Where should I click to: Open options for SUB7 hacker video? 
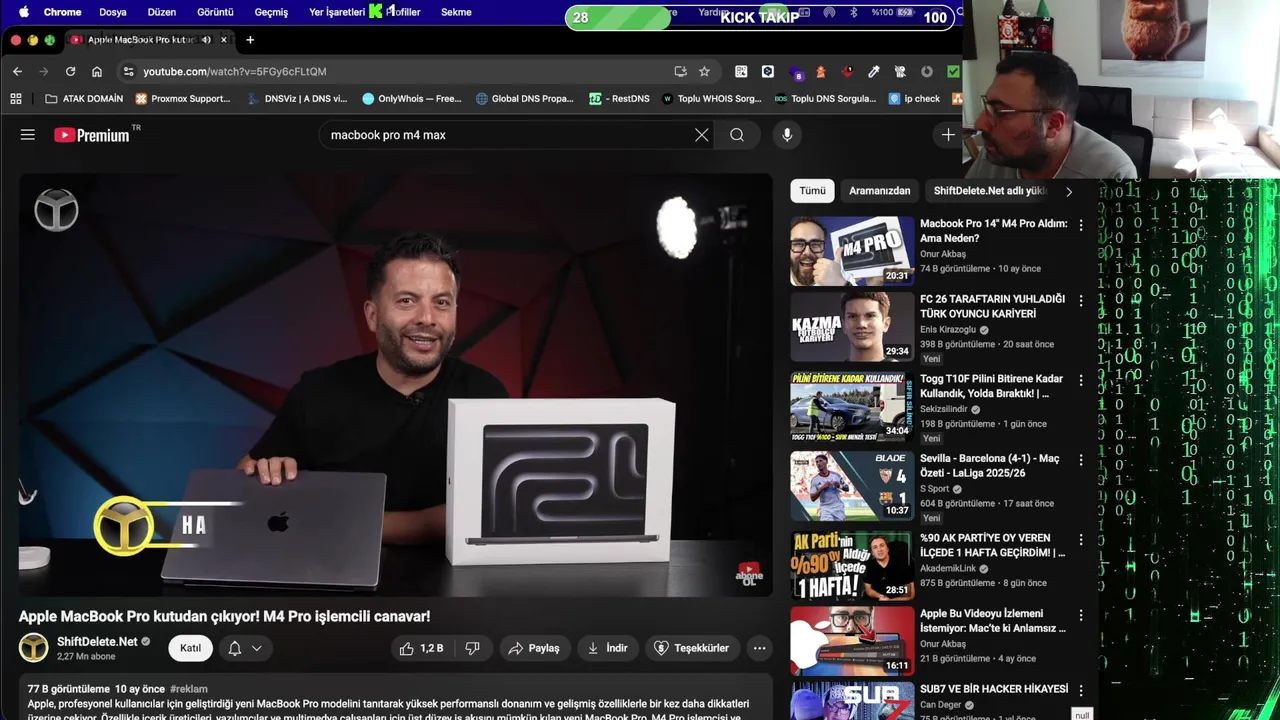coord(1080,691)
